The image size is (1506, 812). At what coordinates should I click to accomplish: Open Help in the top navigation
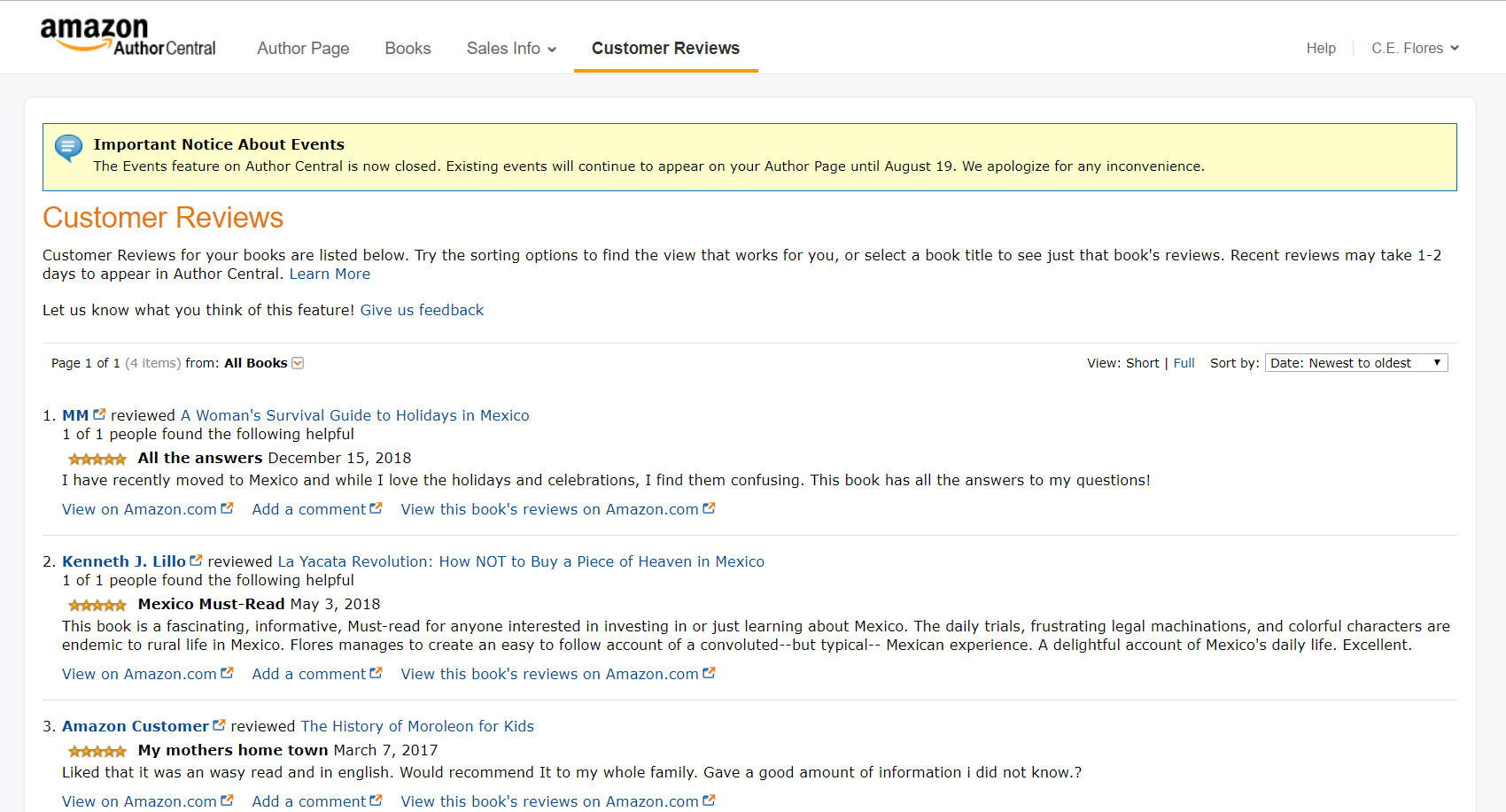[1320, 49]
